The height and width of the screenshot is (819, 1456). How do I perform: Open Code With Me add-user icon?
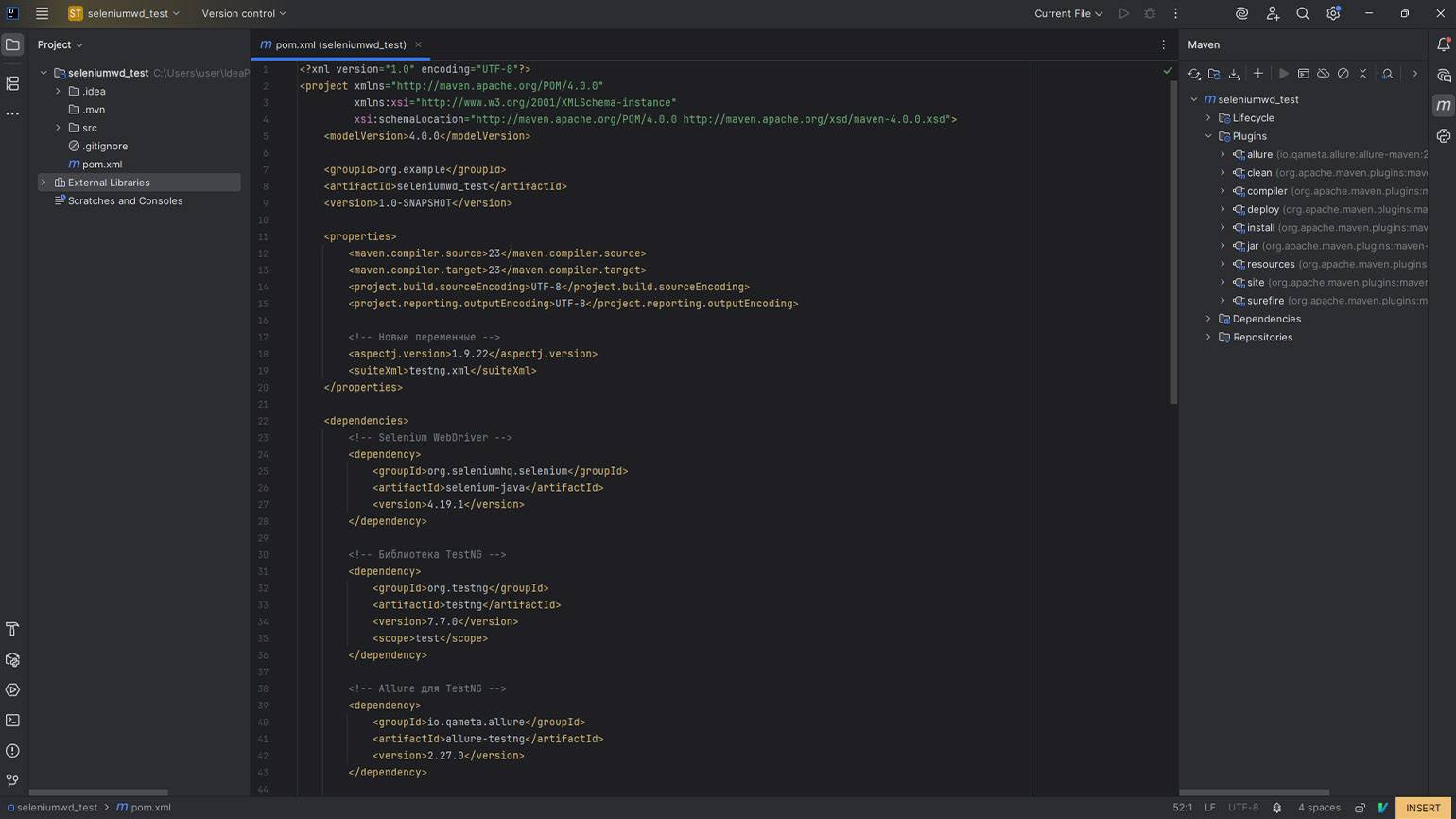1273,13
